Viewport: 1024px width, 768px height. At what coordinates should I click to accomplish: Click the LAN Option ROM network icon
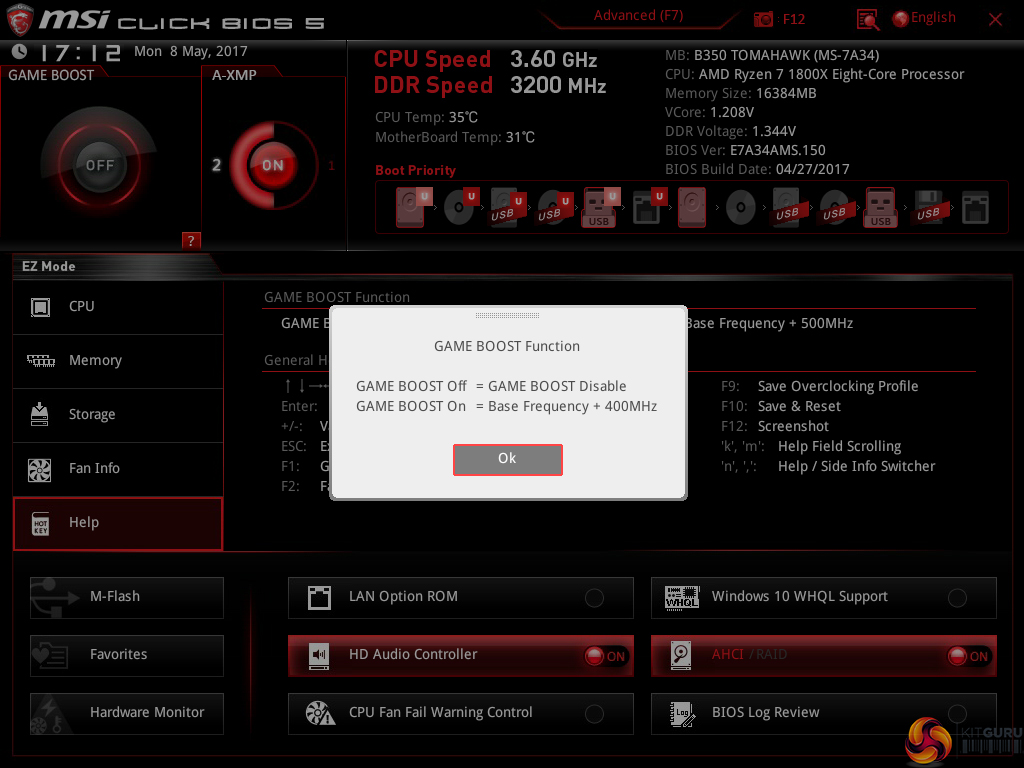(x=319, y=597)
